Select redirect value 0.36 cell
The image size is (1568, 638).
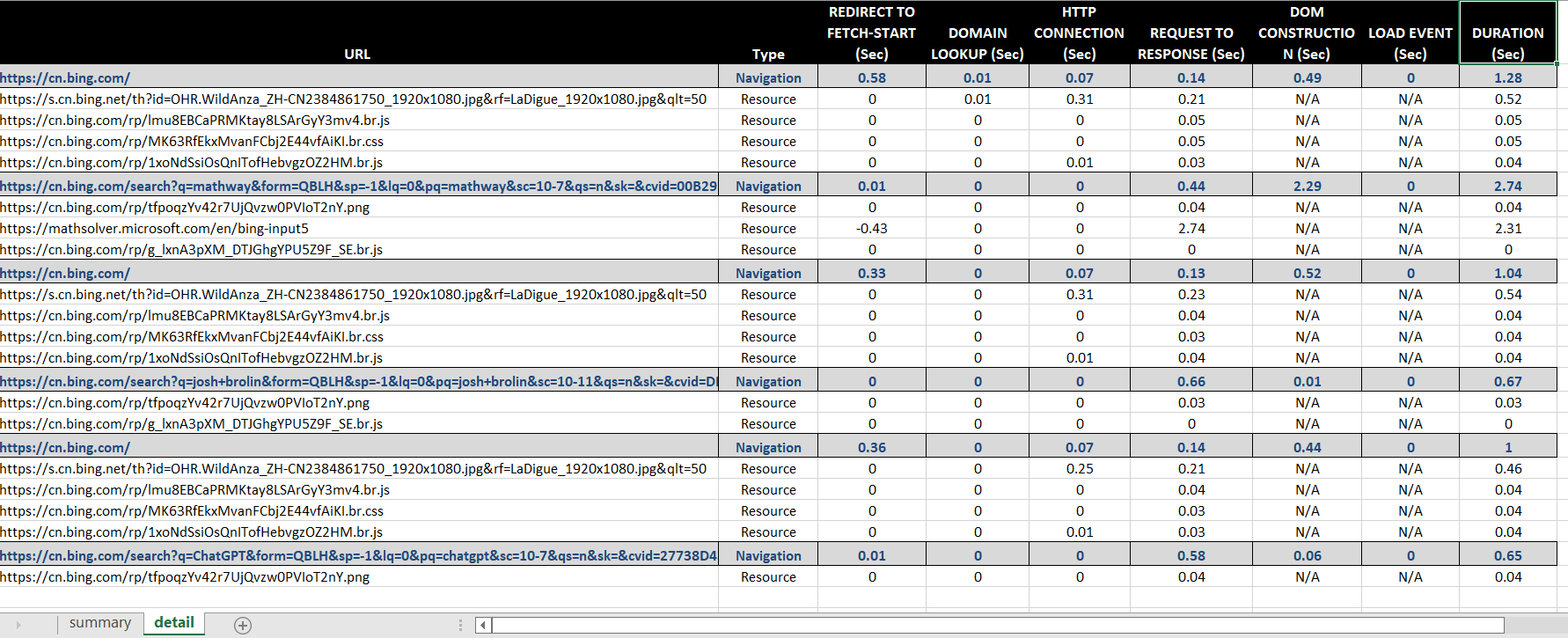(872, 448)
